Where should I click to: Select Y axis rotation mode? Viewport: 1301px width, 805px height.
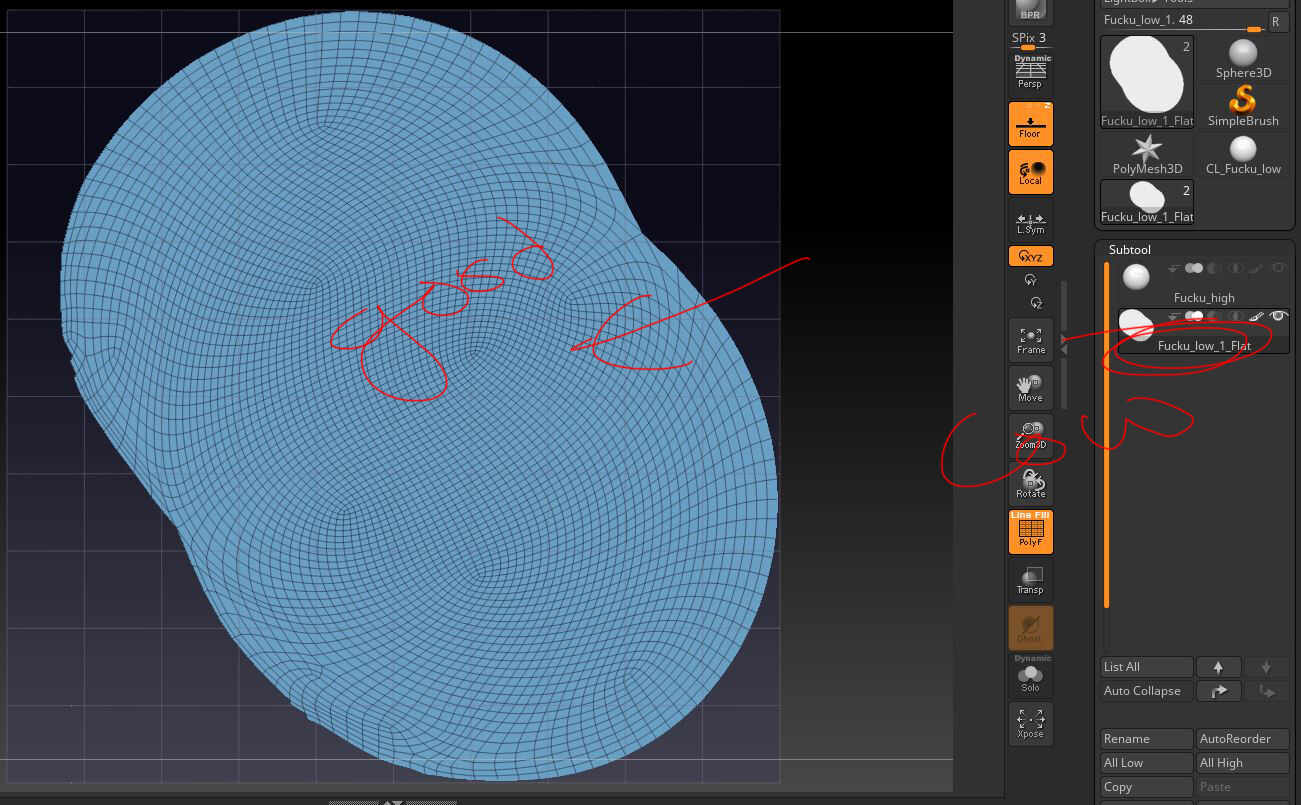(x=1031, y=281)
